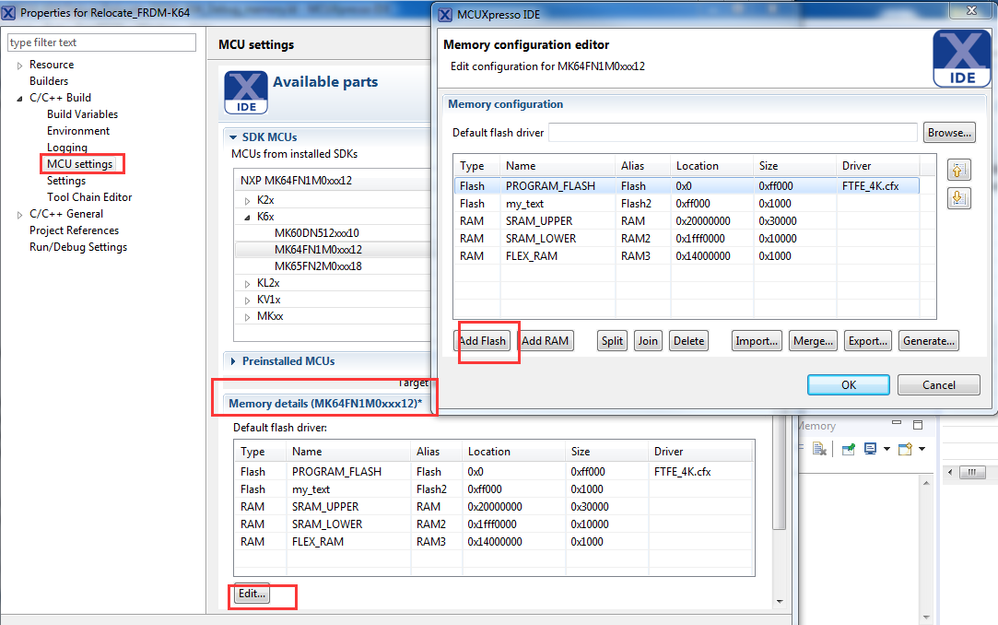The width and height of the screenshot is (998, 625).
Task: Click the Merge... button
Action: coord(813,341)
